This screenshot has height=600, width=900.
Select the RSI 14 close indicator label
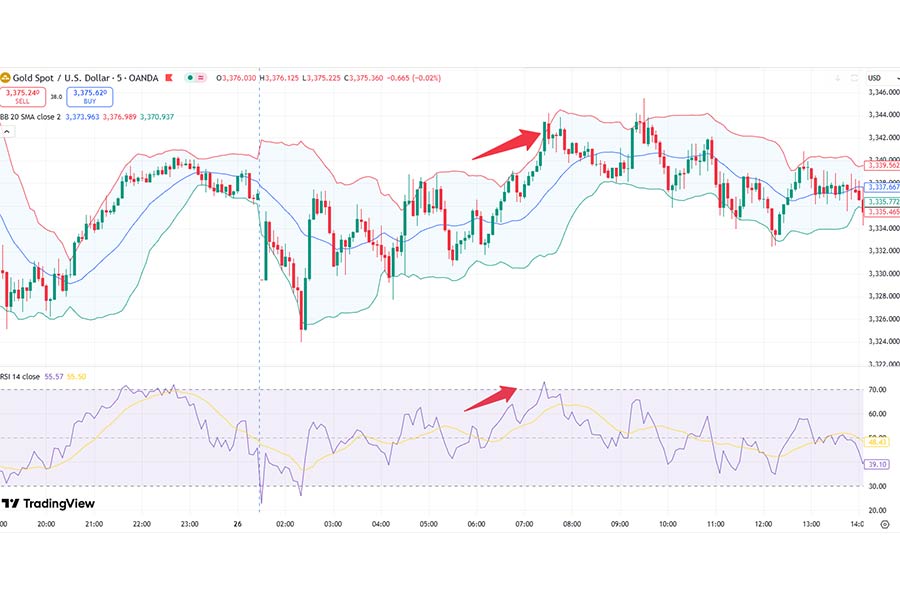tap(20, 377)
